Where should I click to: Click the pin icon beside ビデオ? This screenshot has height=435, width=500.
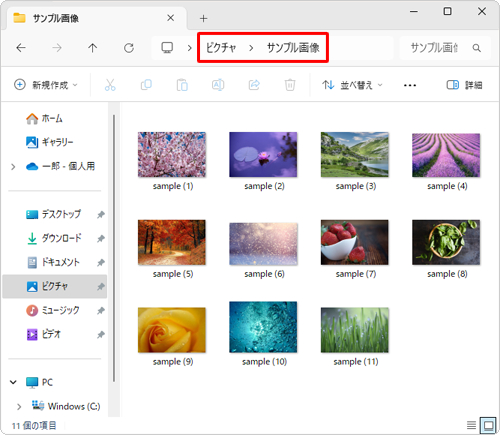[x=101, y=335]
